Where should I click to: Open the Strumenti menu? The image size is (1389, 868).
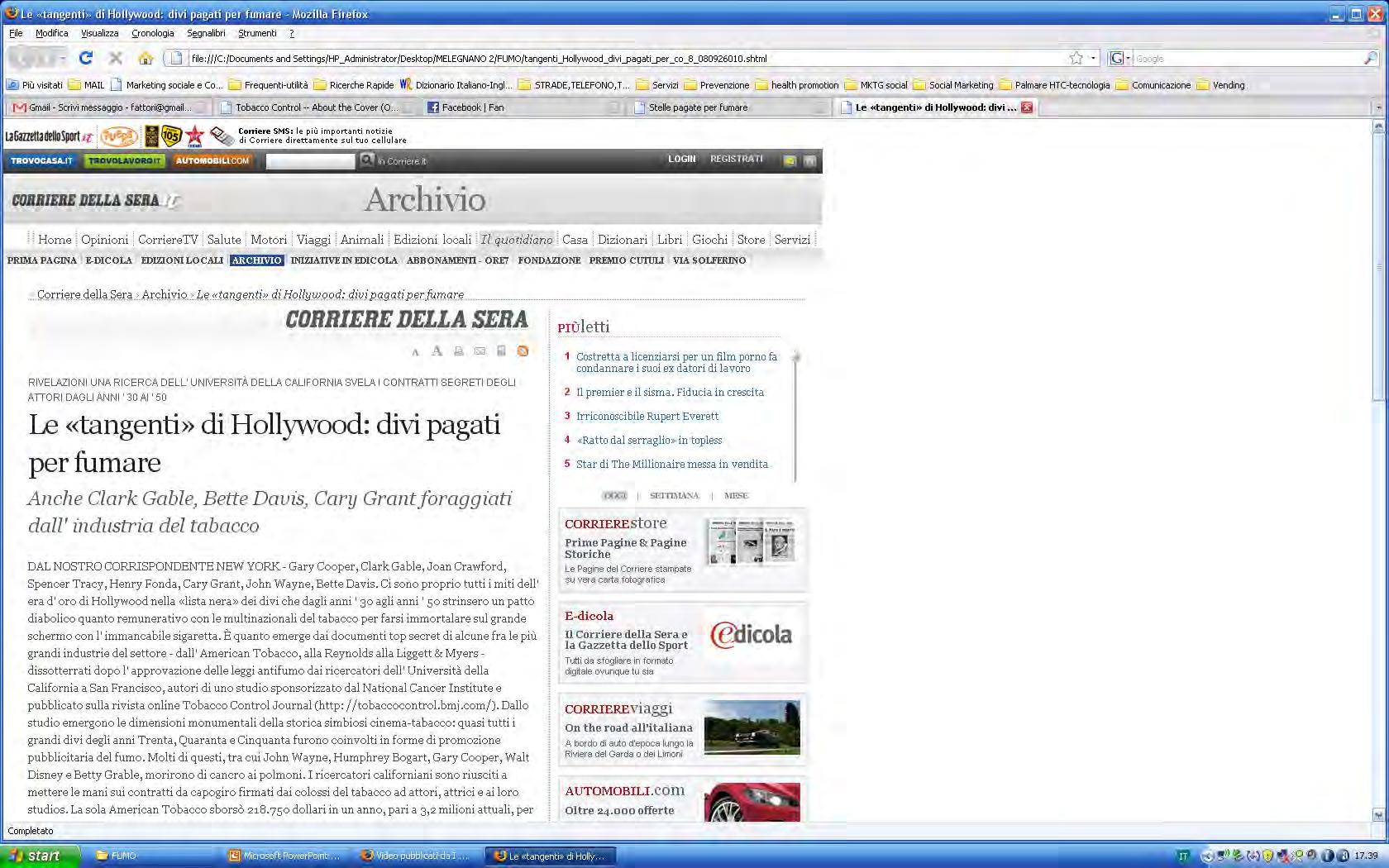tap(257, 33)
